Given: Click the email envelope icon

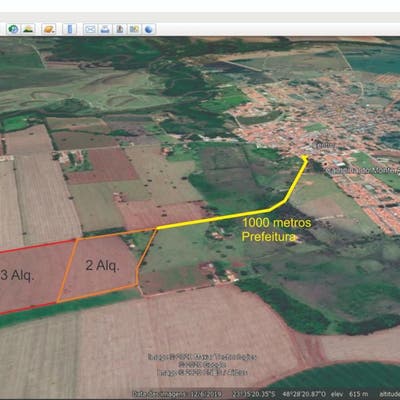Looking at the screenshot, I should 90,29.
